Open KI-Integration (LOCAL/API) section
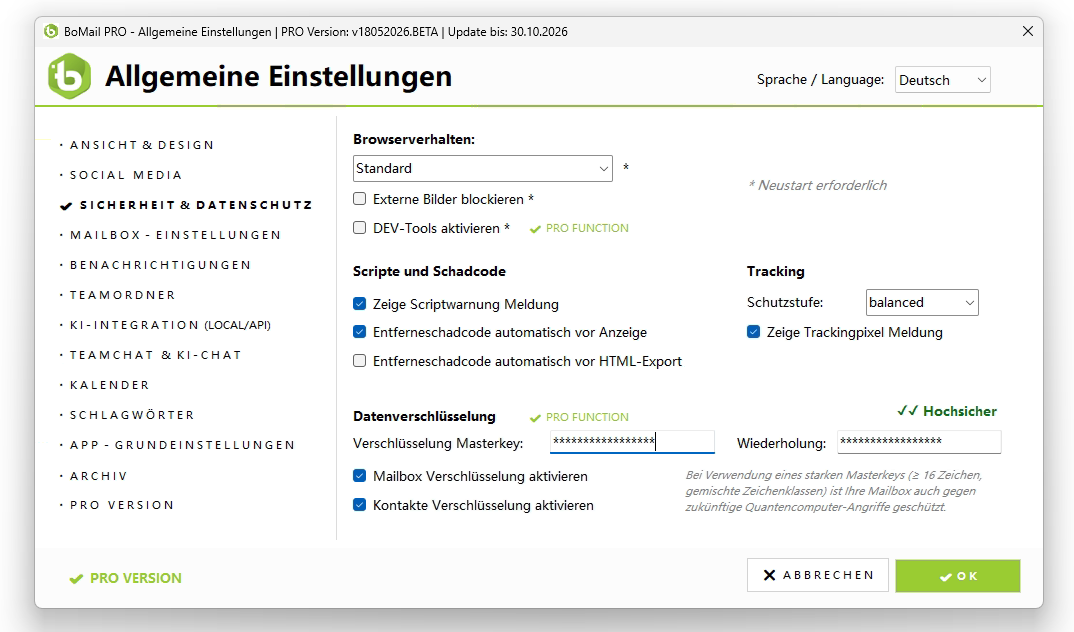The image size is (1074, 632). (x=170, y=325)
